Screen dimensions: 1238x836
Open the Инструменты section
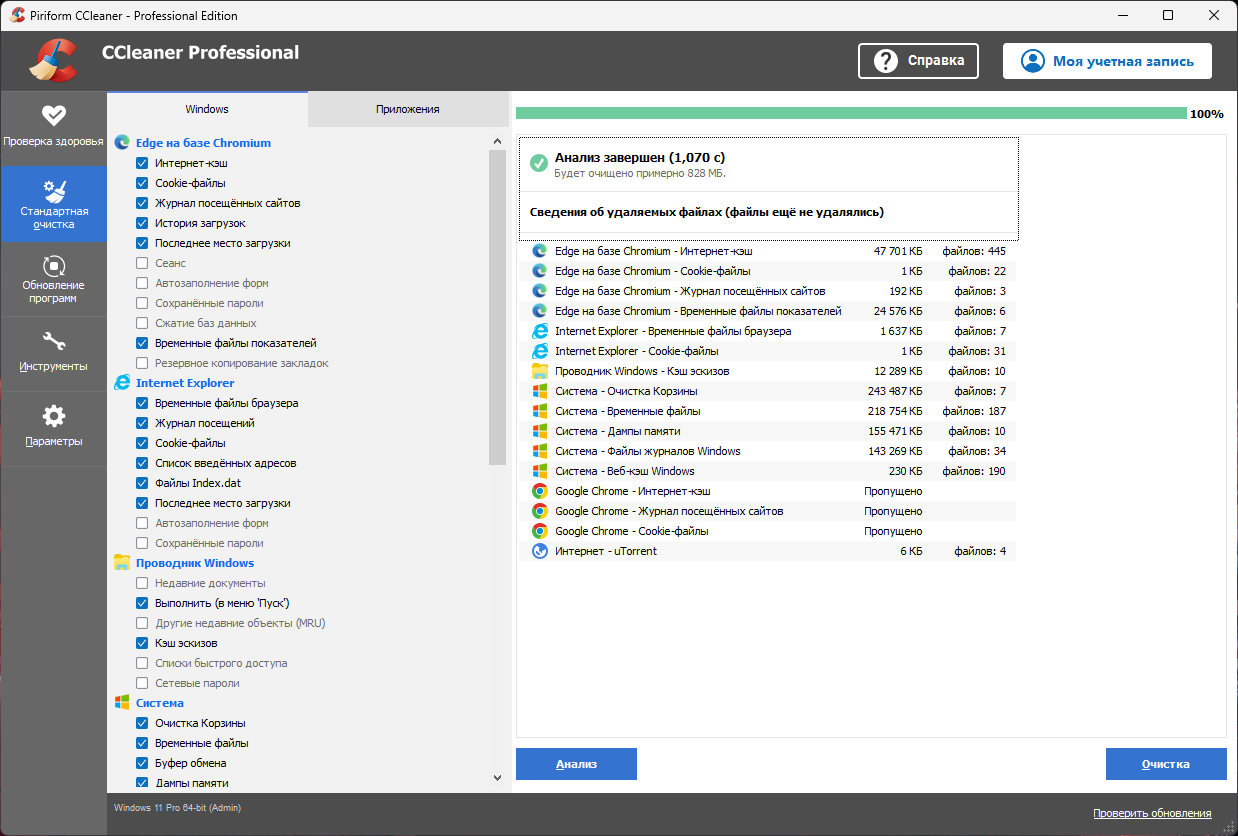point(53,354)
